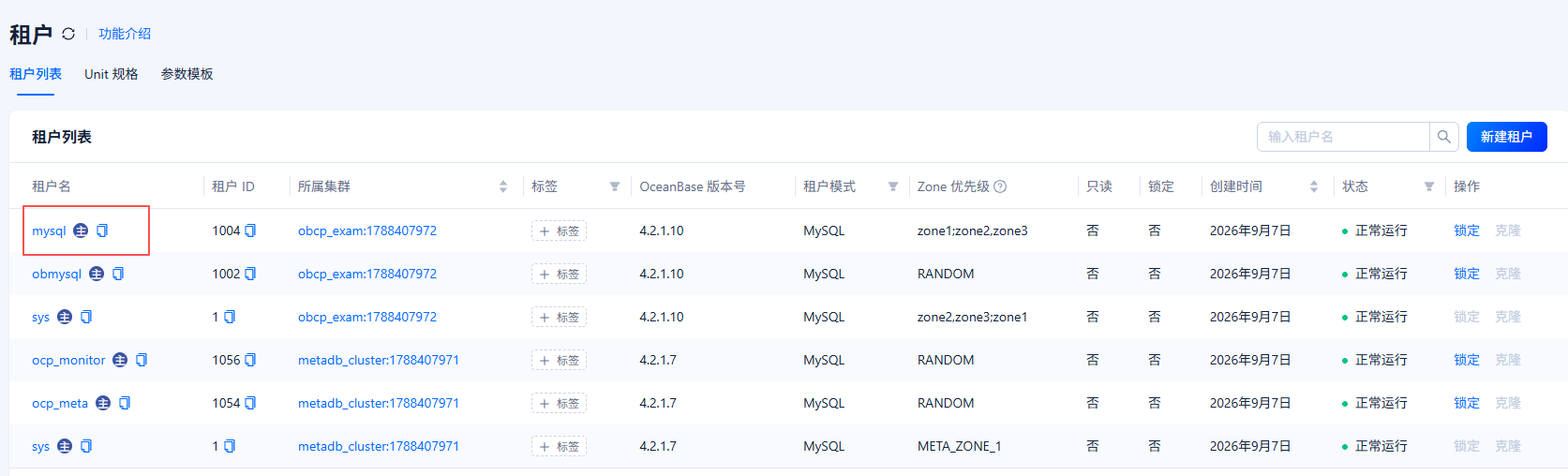1568x476 pixels.
Task: Copy tenant ID 1056
Action: click(250, 360)
